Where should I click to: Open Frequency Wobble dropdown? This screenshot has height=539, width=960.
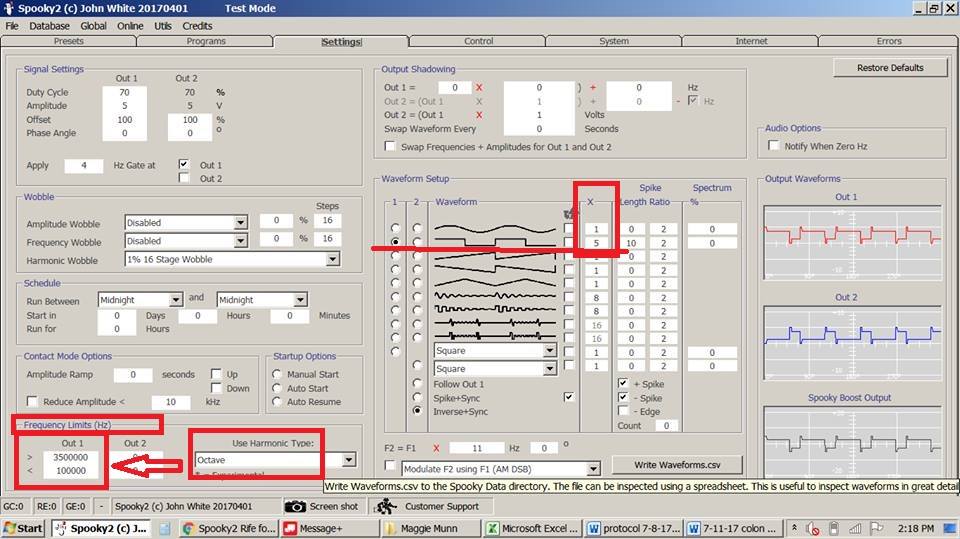tap(241, 241)
